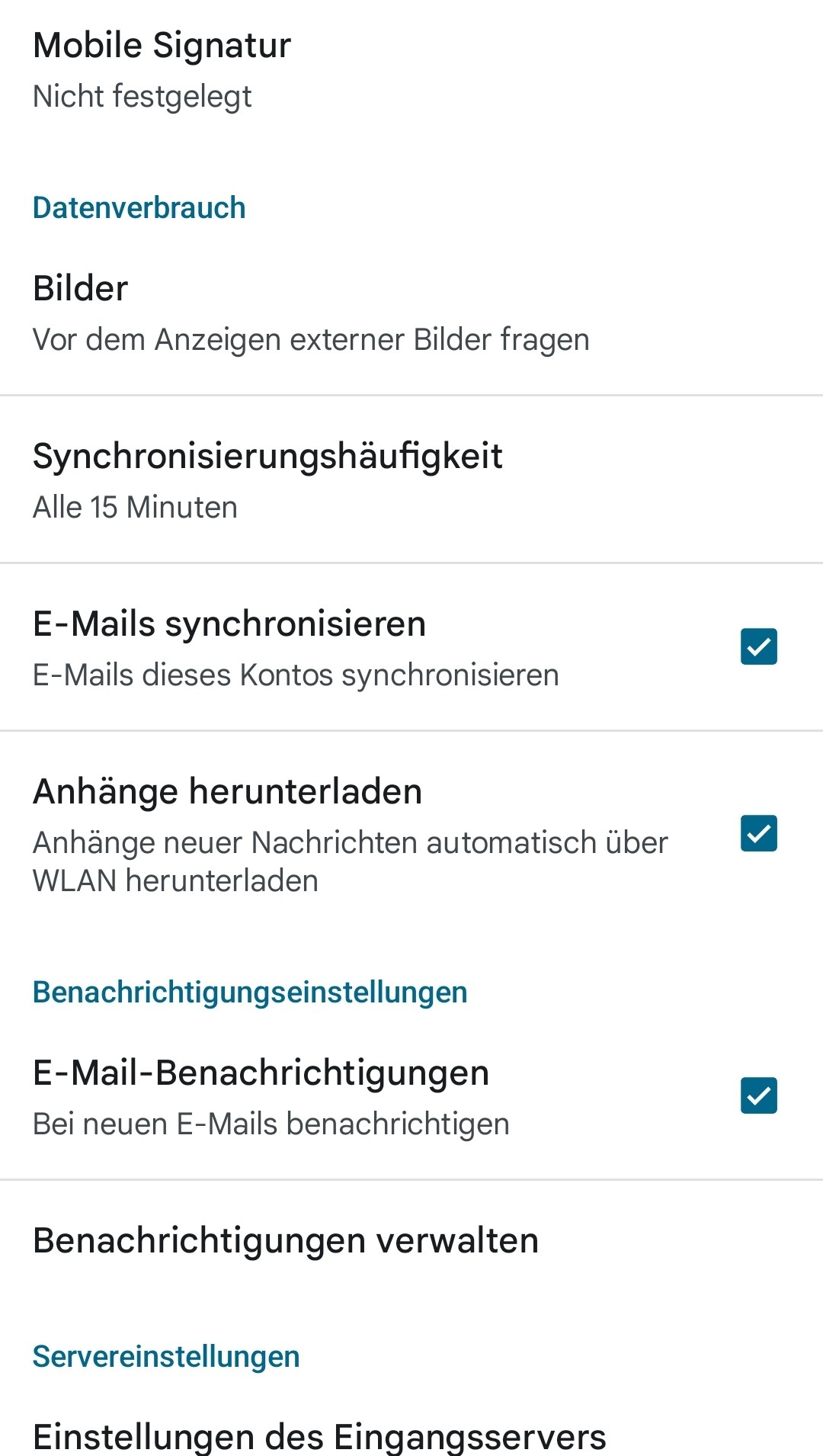Viewport: 823px width, 1456px height.
Task: Tap the 'E-Mail-Benachrichtigungen' title
Action: coord(261,1073)
